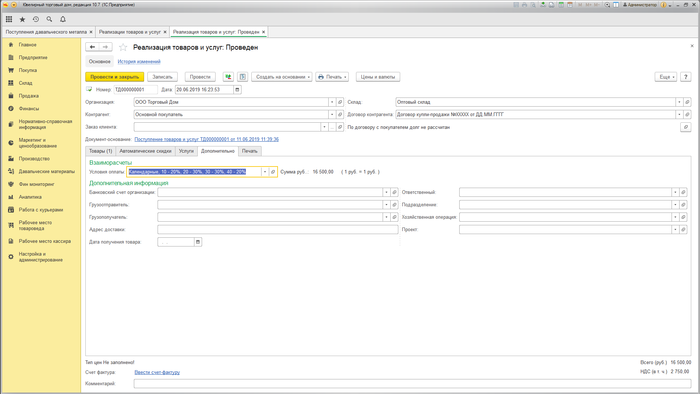Open Создать на основании dropdown
This screenshot has height=394, width=700.
tap(282, 77)
